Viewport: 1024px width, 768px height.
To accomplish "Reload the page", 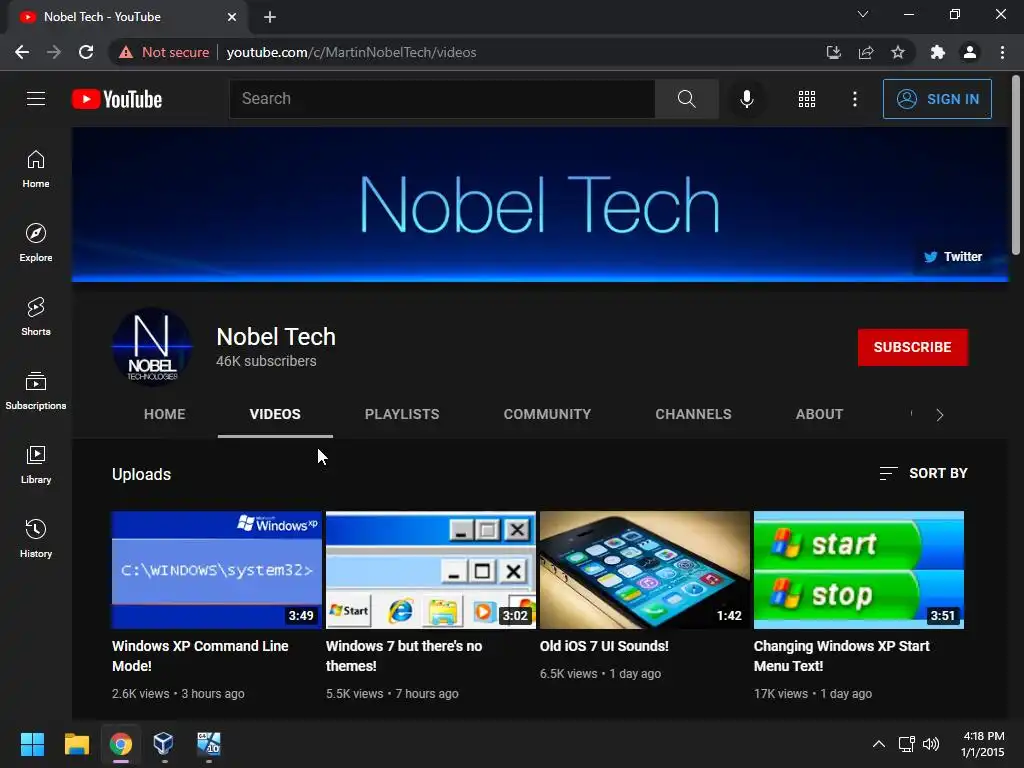I will coord(86,52).
